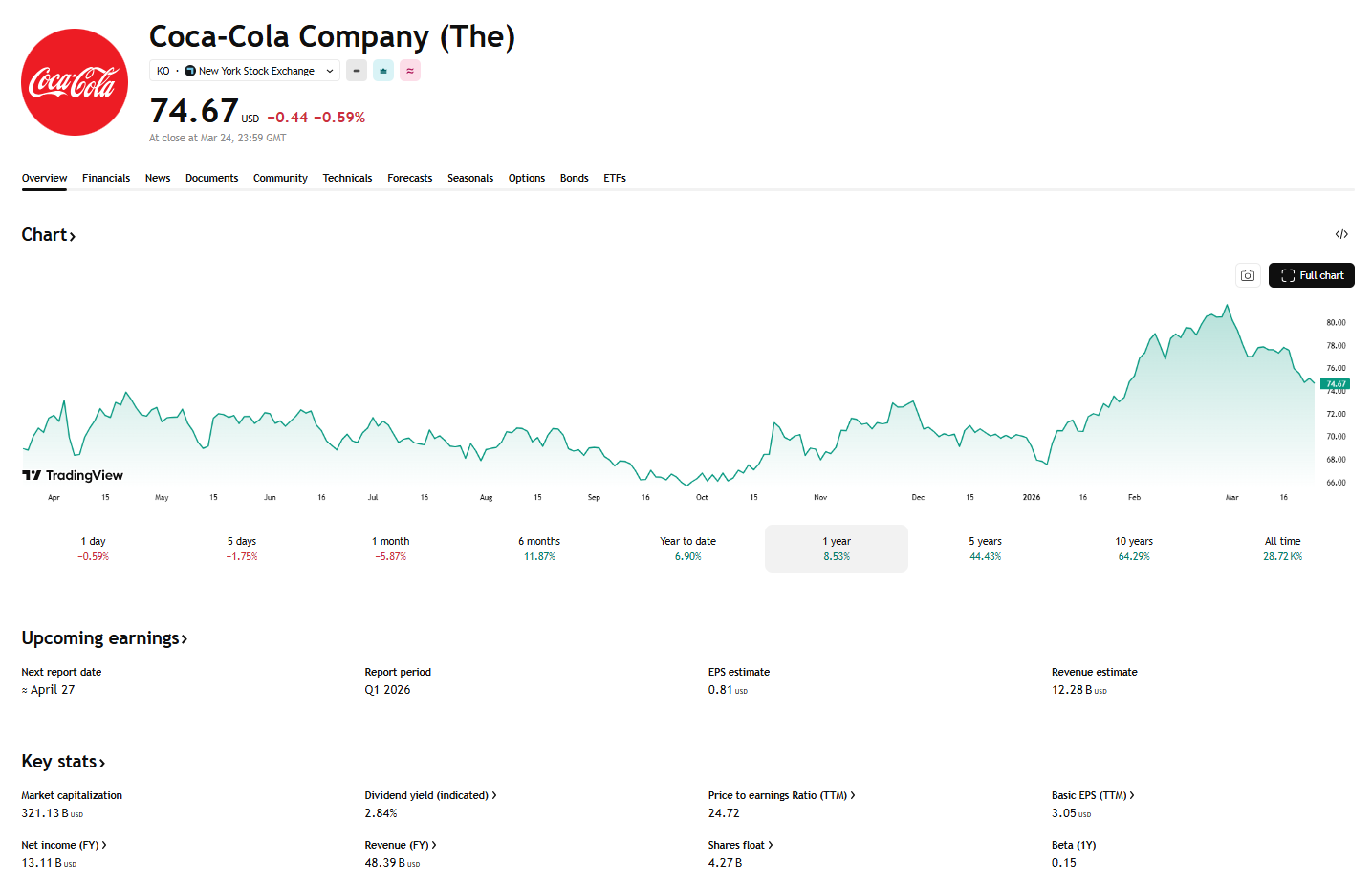Viewport: 1372px width, 886px height.
Task: Open the embed code icon
Action: pos(1341,234)
